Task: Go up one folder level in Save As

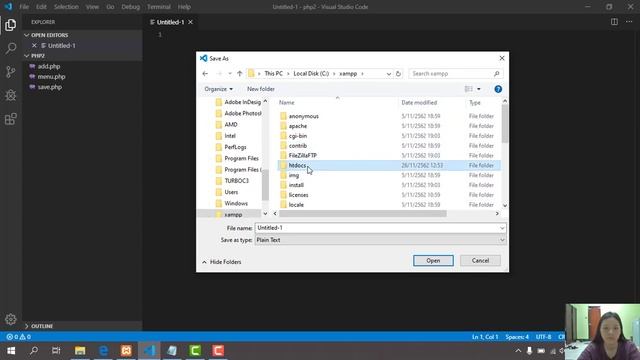Action: 240,73
